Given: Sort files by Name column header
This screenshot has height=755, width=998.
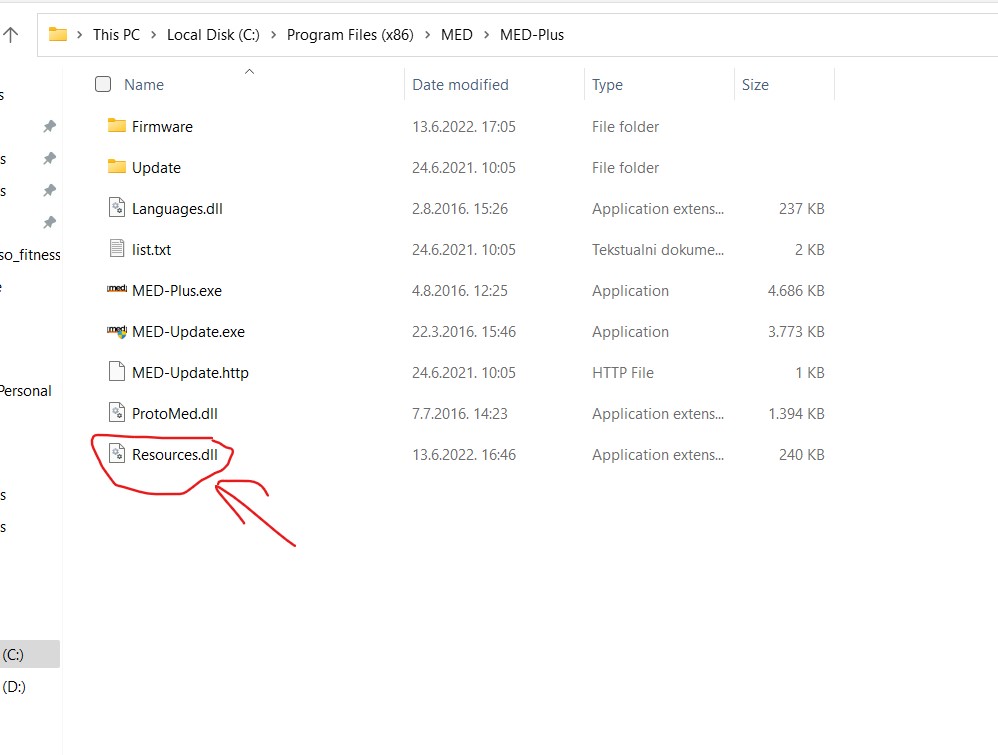Looking at the screenshot, I should tap(144, 85).
